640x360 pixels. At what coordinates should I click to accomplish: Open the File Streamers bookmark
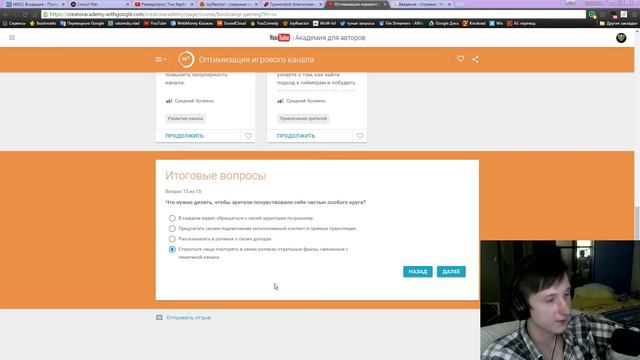click(x=401, y=23)
